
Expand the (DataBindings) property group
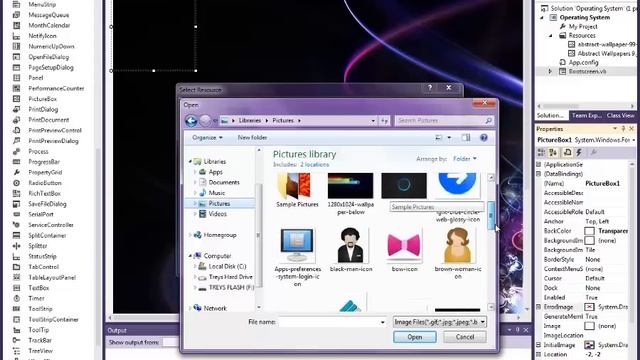[x=539, y=174]
